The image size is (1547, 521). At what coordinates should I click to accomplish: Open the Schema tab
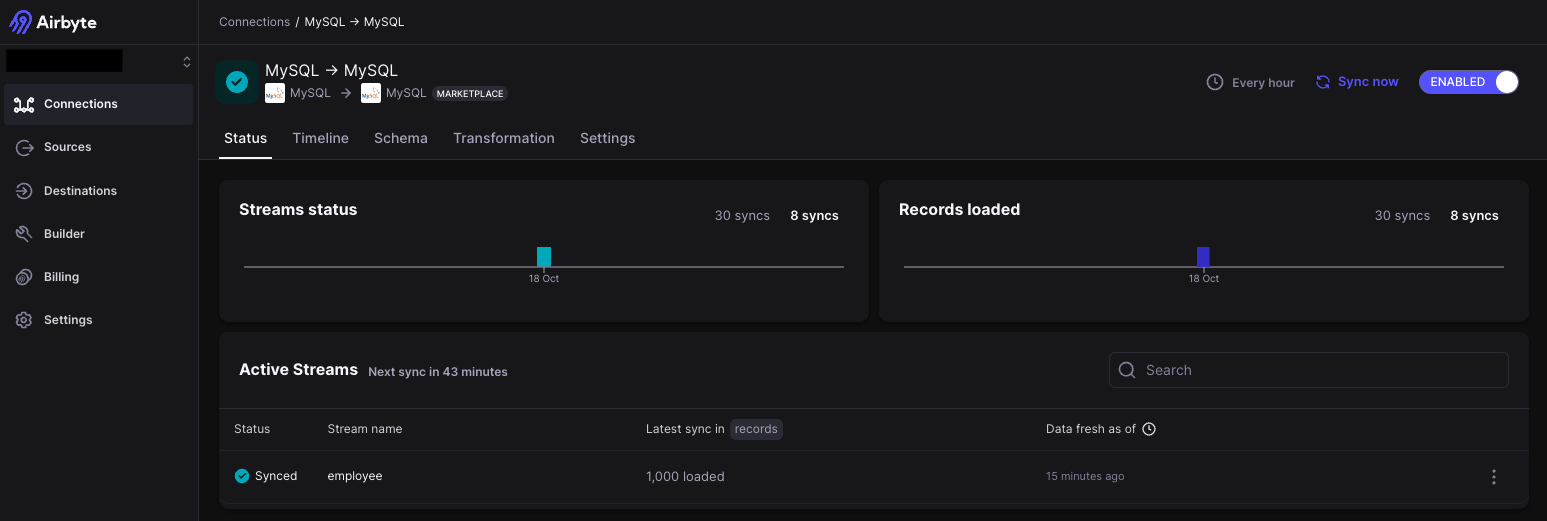(401, 138)
